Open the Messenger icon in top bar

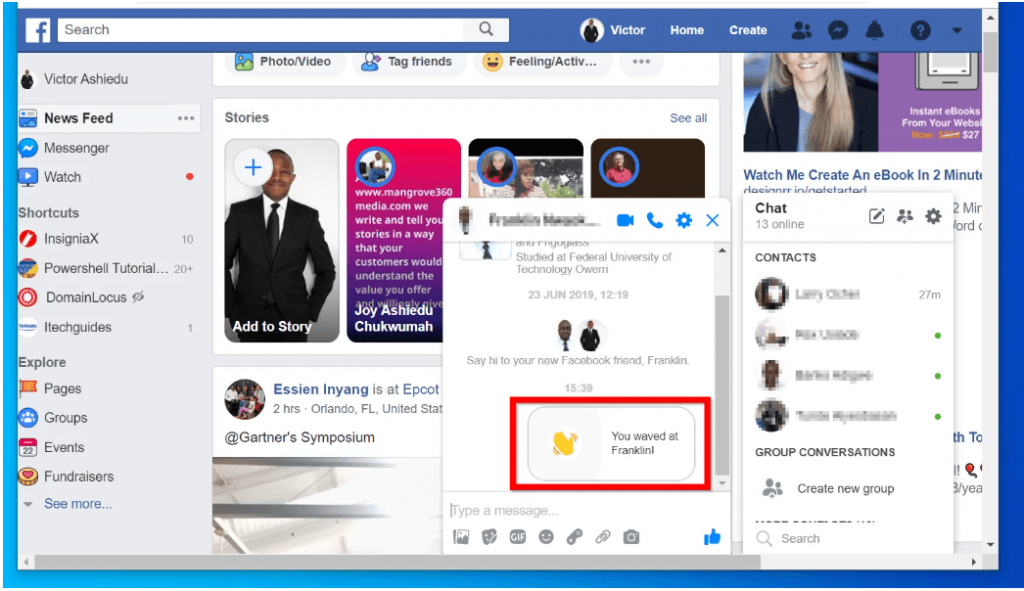[x=838, y=30]
